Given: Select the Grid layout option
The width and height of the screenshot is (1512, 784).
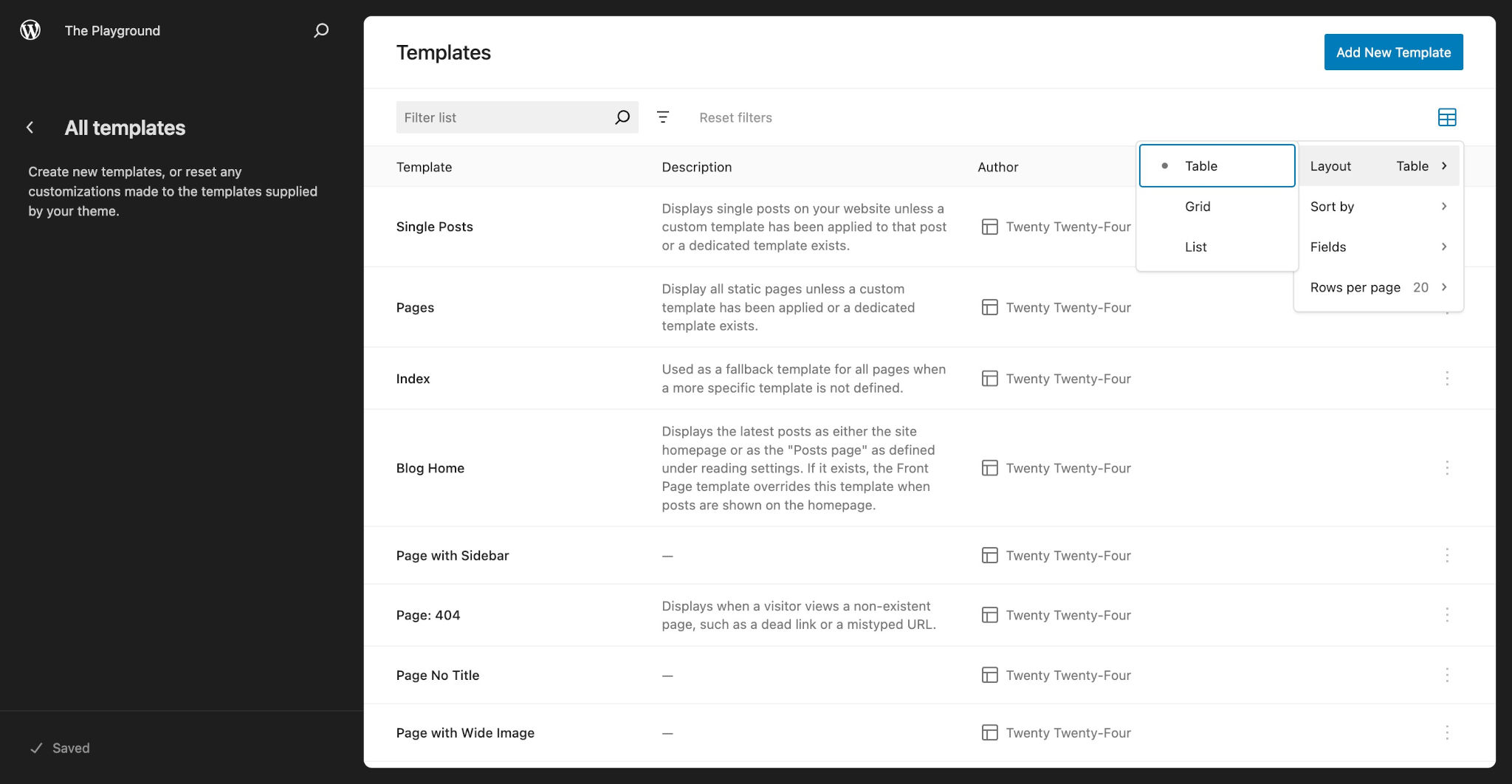Looking at the screenshot, I should click(1217, 207).
